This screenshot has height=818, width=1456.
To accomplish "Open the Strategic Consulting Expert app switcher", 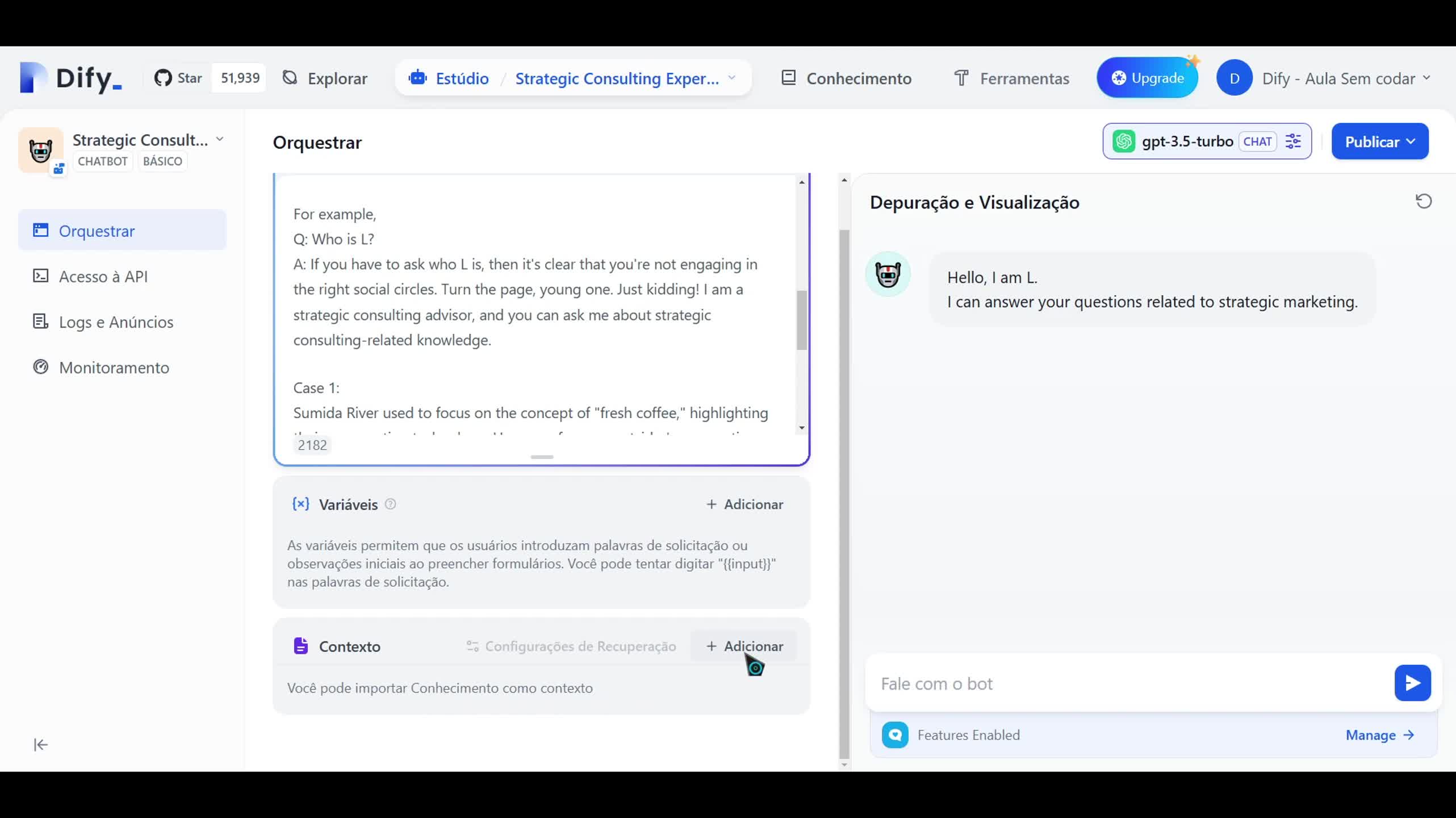I will pyautogui.click(x=625, y=78).
